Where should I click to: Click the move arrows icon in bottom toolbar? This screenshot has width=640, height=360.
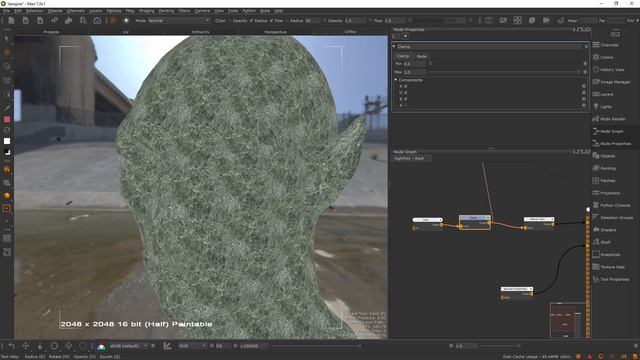tap(25, 346)
